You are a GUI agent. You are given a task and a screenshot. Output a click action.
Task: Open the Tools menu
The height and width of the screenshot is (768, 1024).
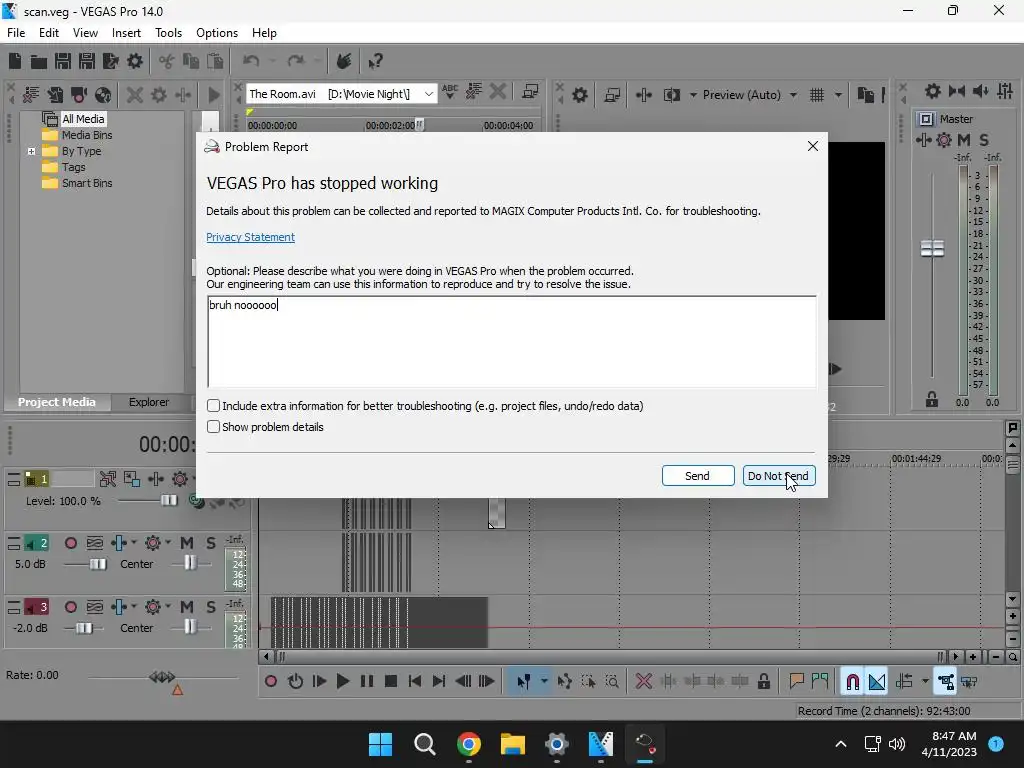(168, 33)
